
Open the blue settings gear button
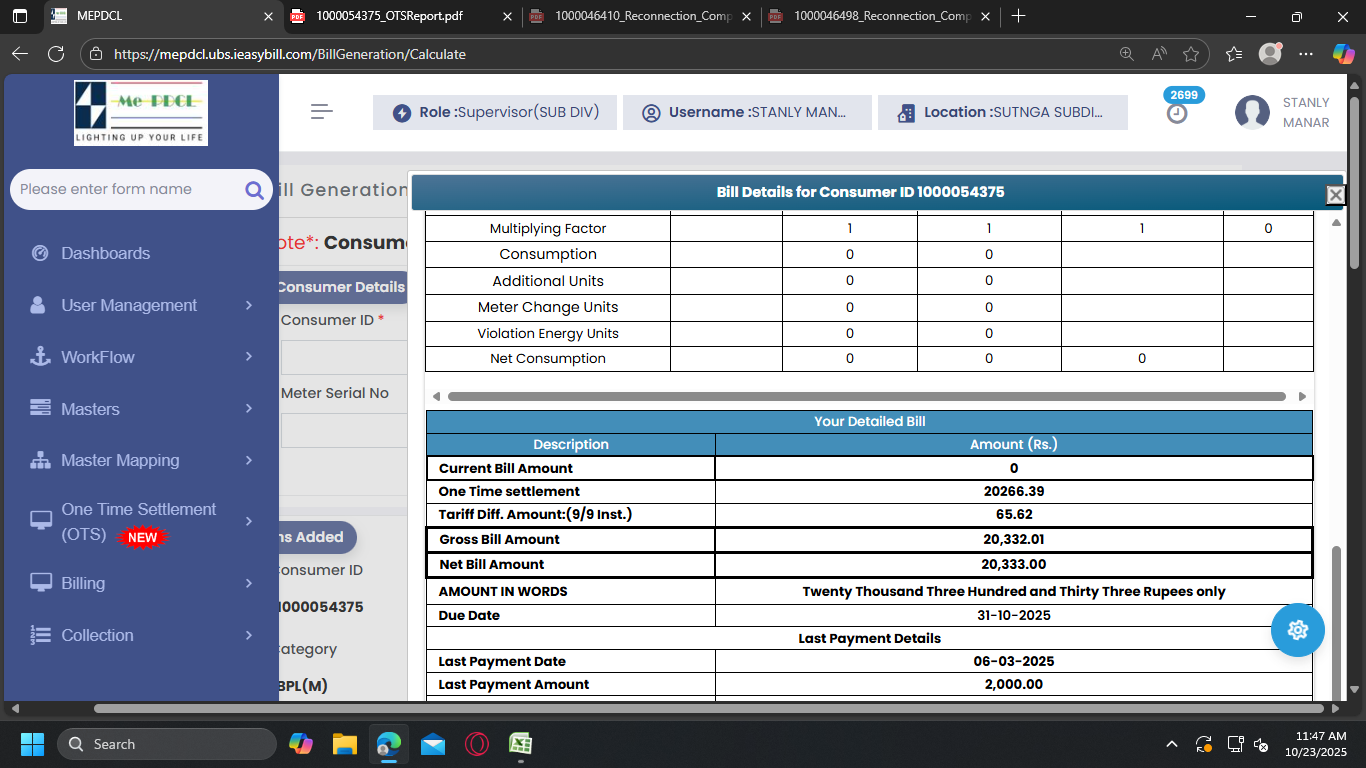click(1297, 630)
